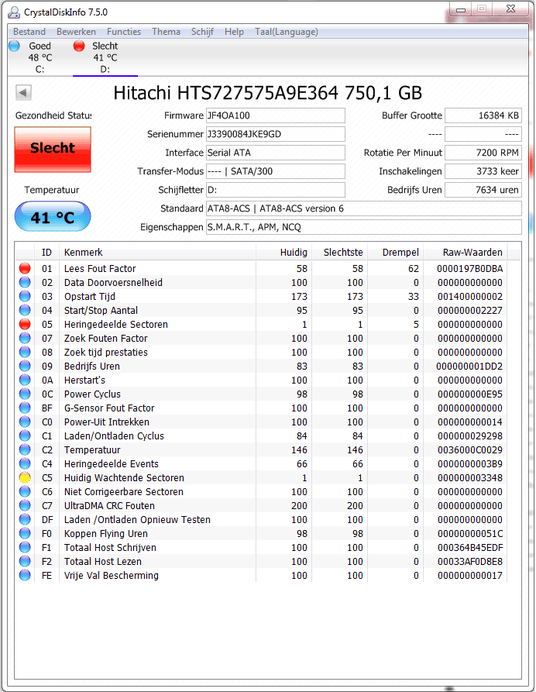Click the blue icon for Zoek Fouten Factor
The height and width of the screenshot is (692, 536).
25,338
